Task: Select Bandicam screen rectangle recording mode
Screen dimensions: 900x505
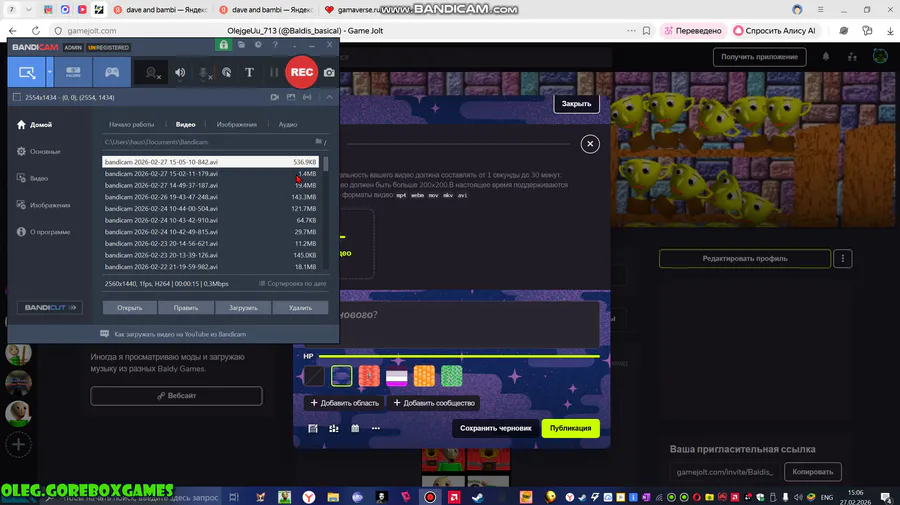Action: [27, 72]
